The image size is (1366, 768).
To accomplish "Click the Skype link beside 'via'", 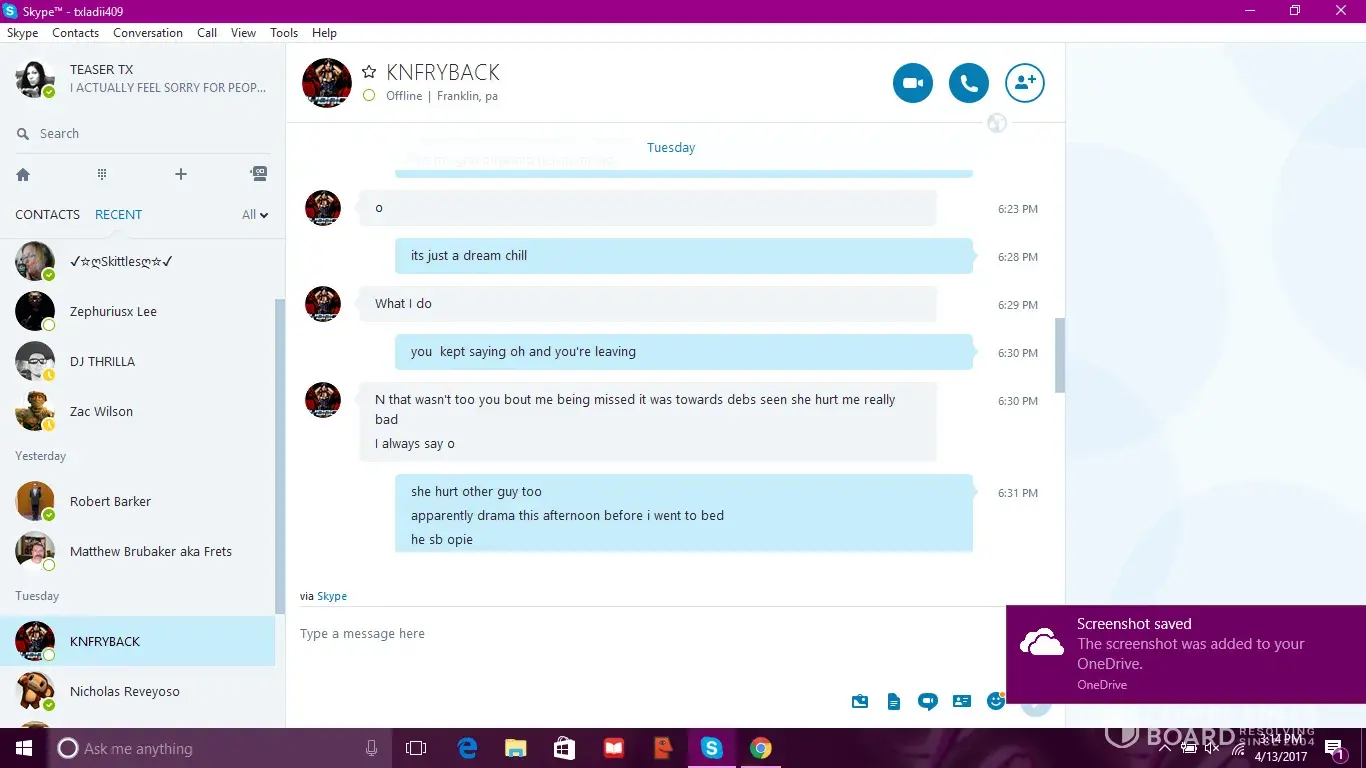I will [x=332, y=596].
